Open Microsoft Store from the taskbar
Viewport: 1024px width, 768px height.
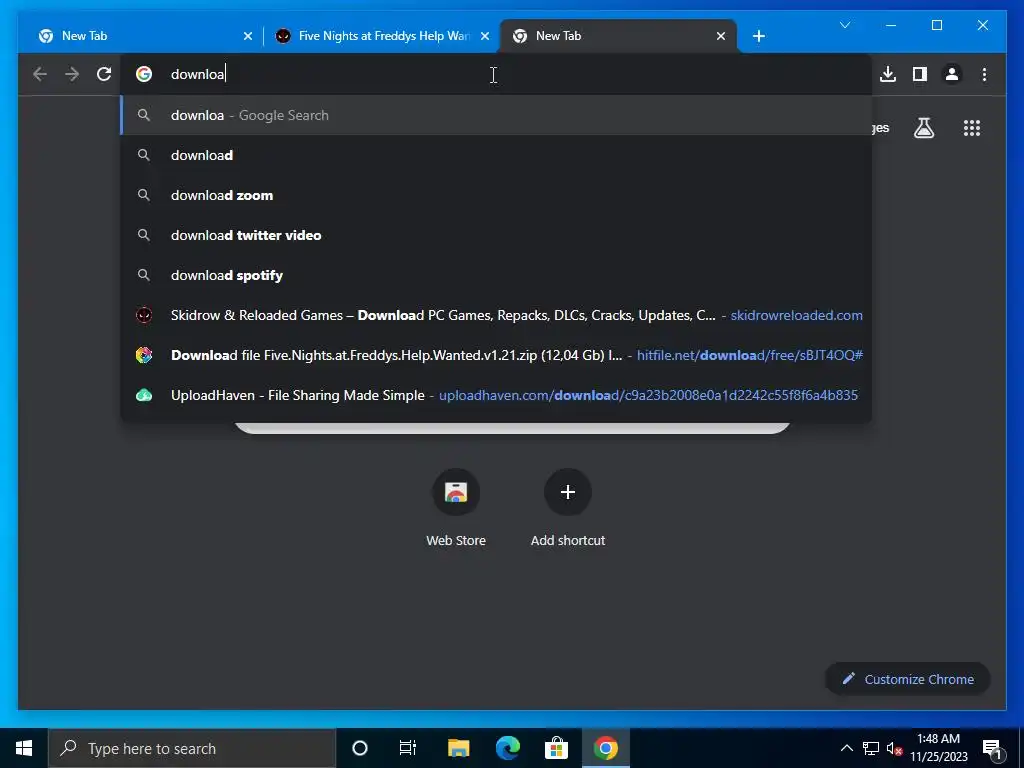point(556,748)
